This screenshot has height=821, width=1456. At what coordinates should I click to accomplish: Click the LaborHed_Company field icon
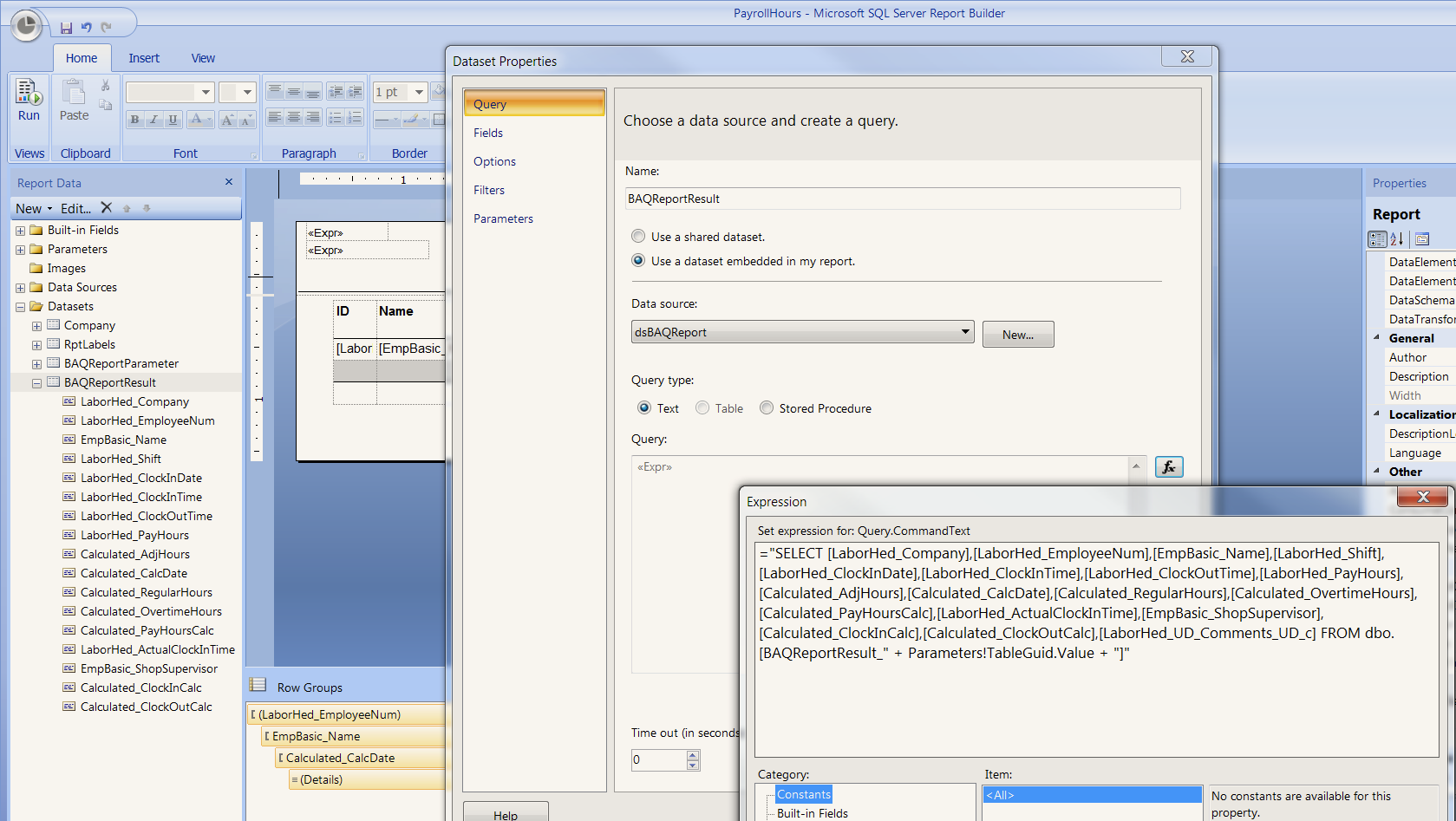click(69, 401)
